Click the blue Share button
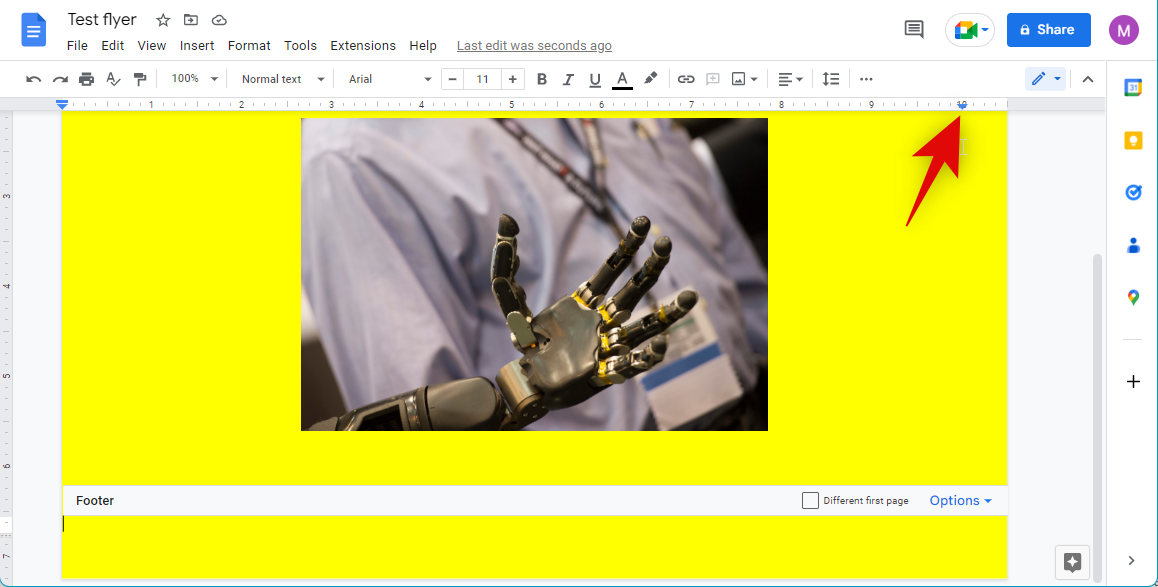Image resolution: width=1158 pixels, height=587 pixels. coord(1048,30)
